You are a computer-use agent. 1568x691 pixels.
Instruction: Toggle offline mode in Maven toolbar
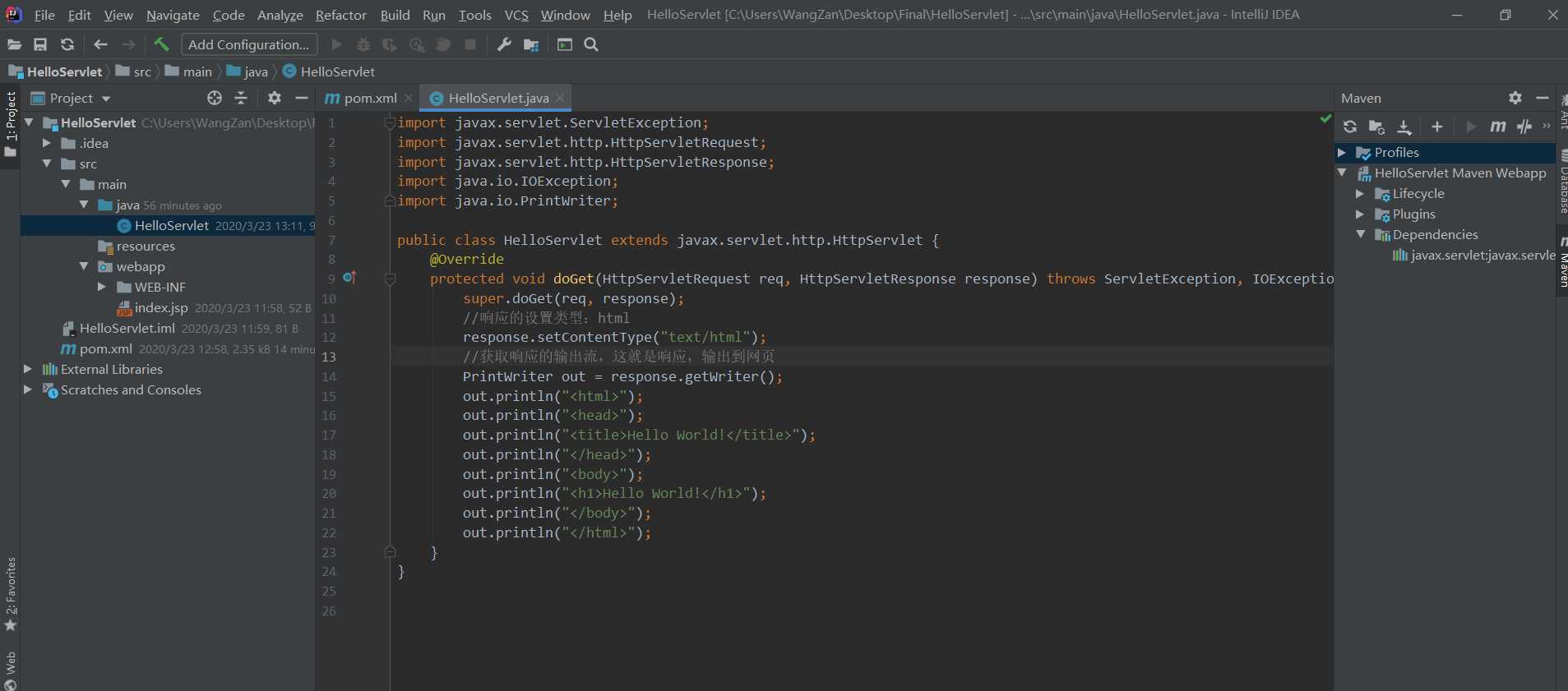(1524, 127)
